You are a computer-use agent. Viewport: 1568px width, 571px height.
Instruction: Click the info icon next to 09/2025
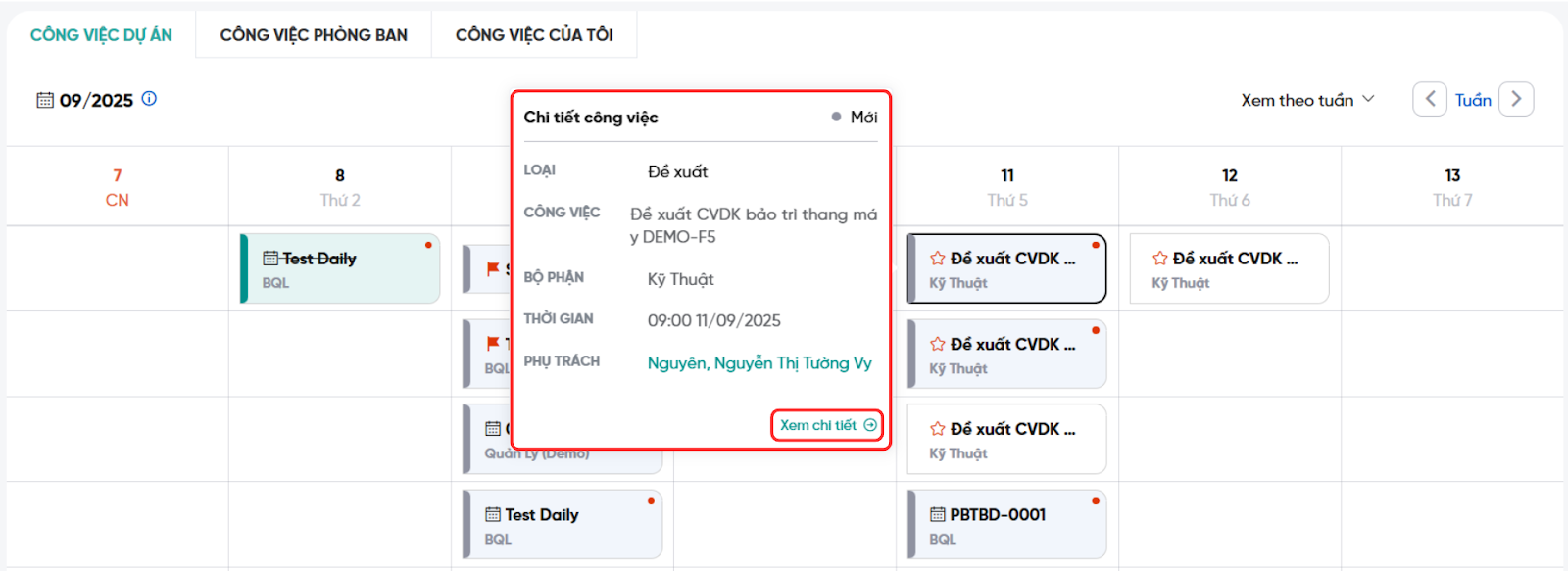[x=149, y=99]
